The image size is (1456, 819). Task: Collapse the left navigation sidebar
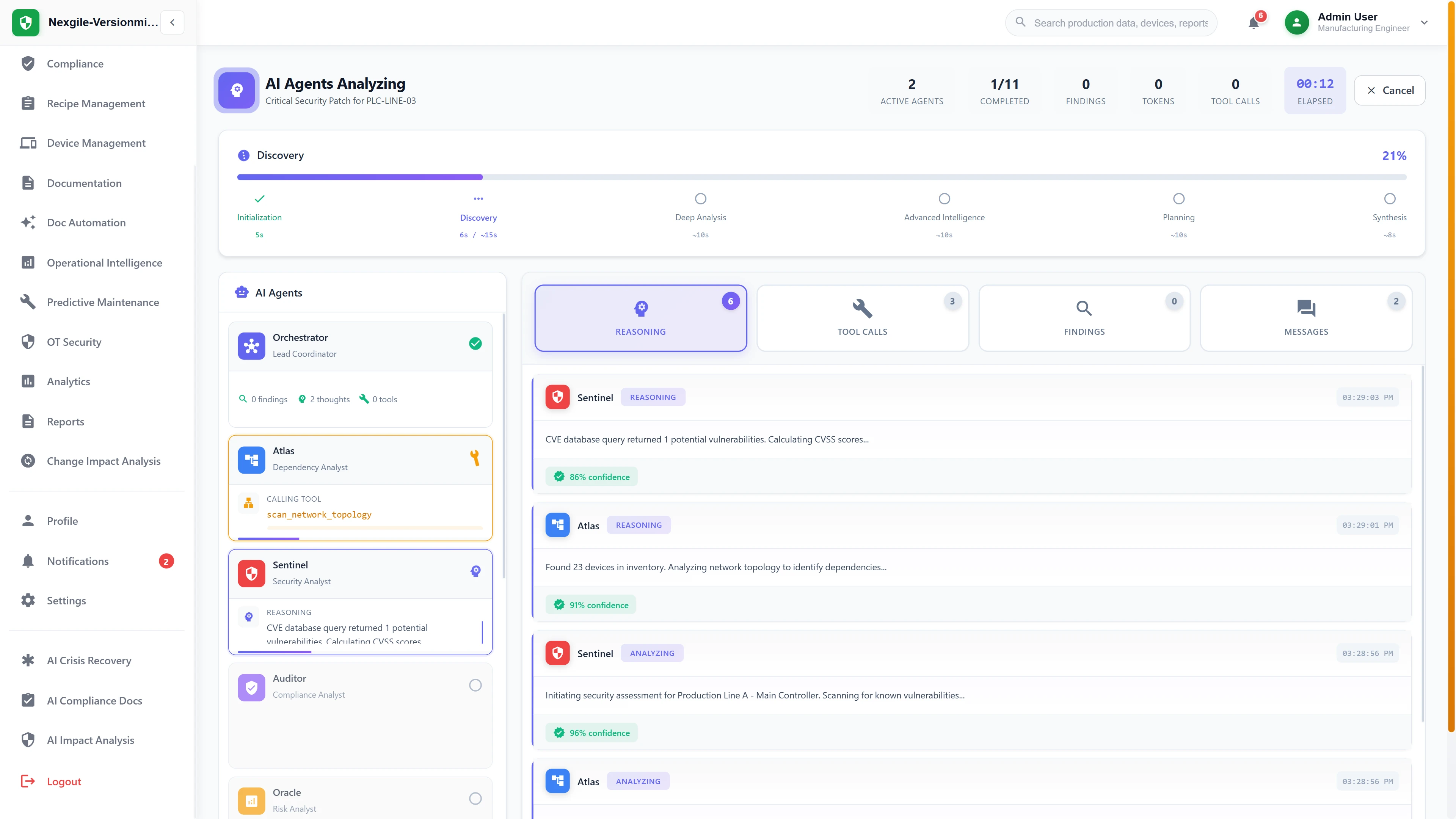(172, 22)
